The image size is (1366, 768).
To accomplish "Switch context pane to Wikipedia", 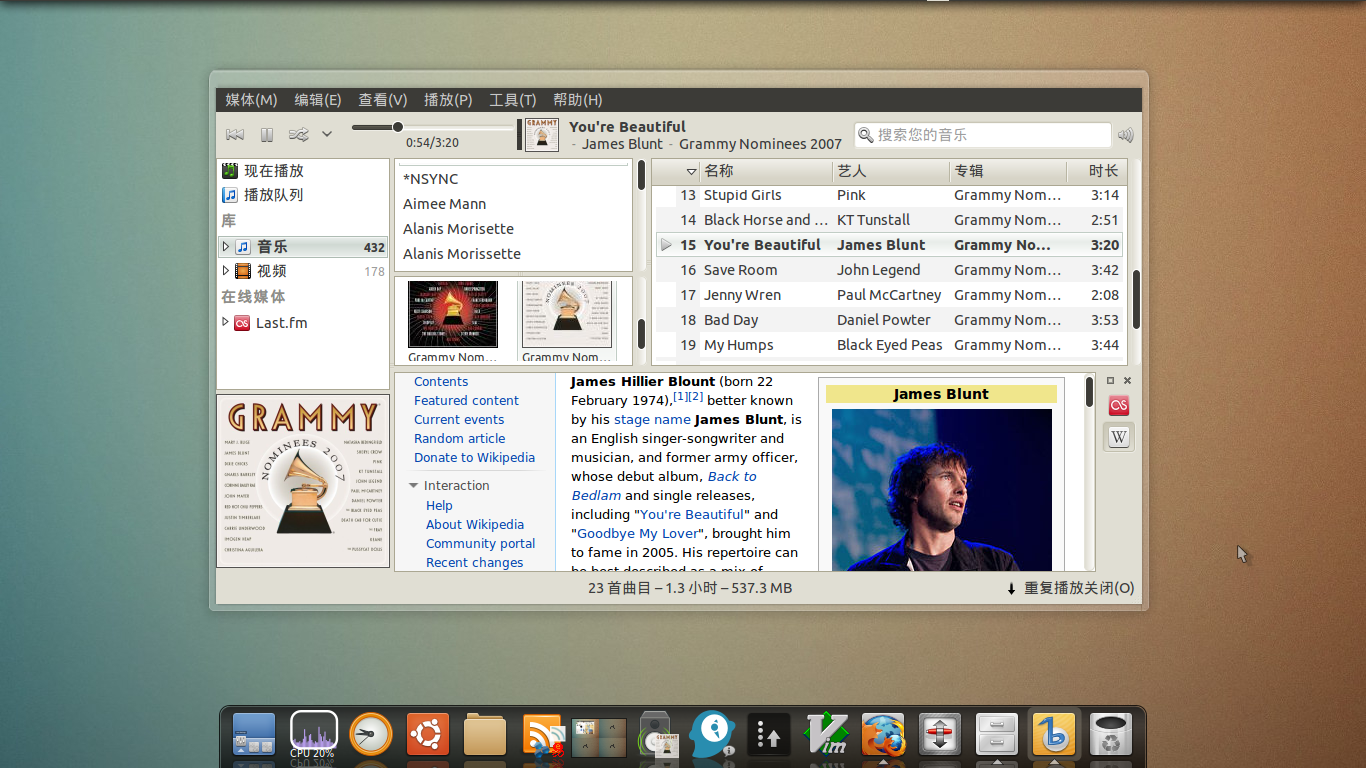I will 1119,437.
